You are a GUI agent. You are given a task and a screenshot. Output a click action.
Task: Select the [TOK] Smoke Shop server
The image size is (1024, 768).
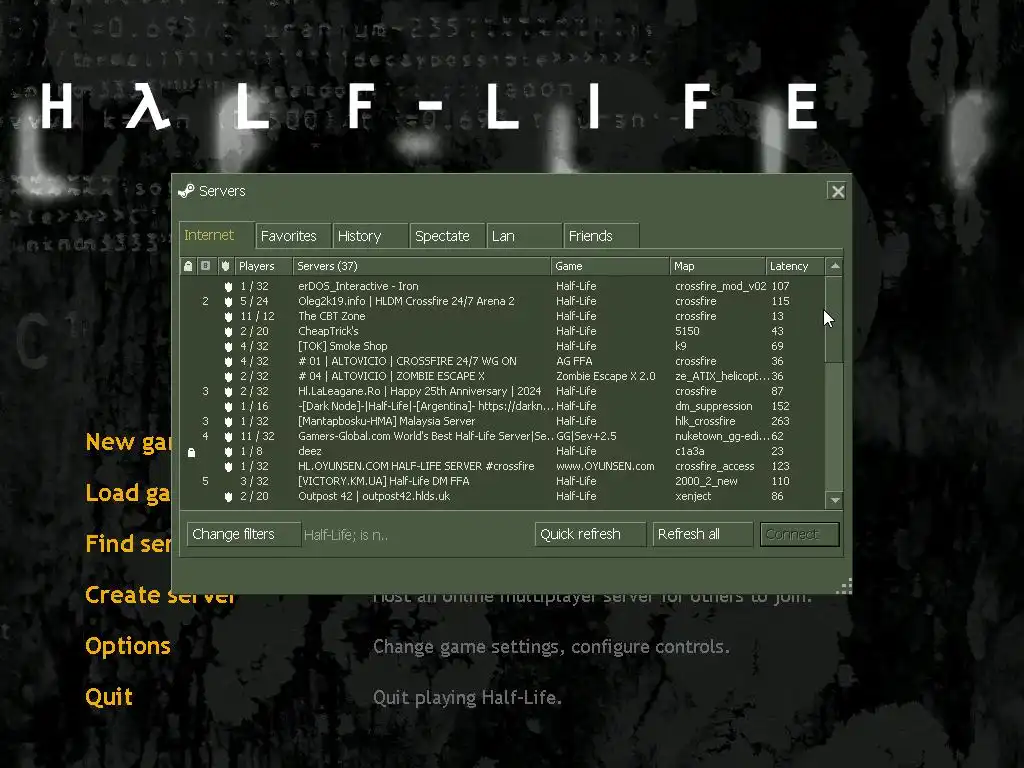[x=502, y=347]
